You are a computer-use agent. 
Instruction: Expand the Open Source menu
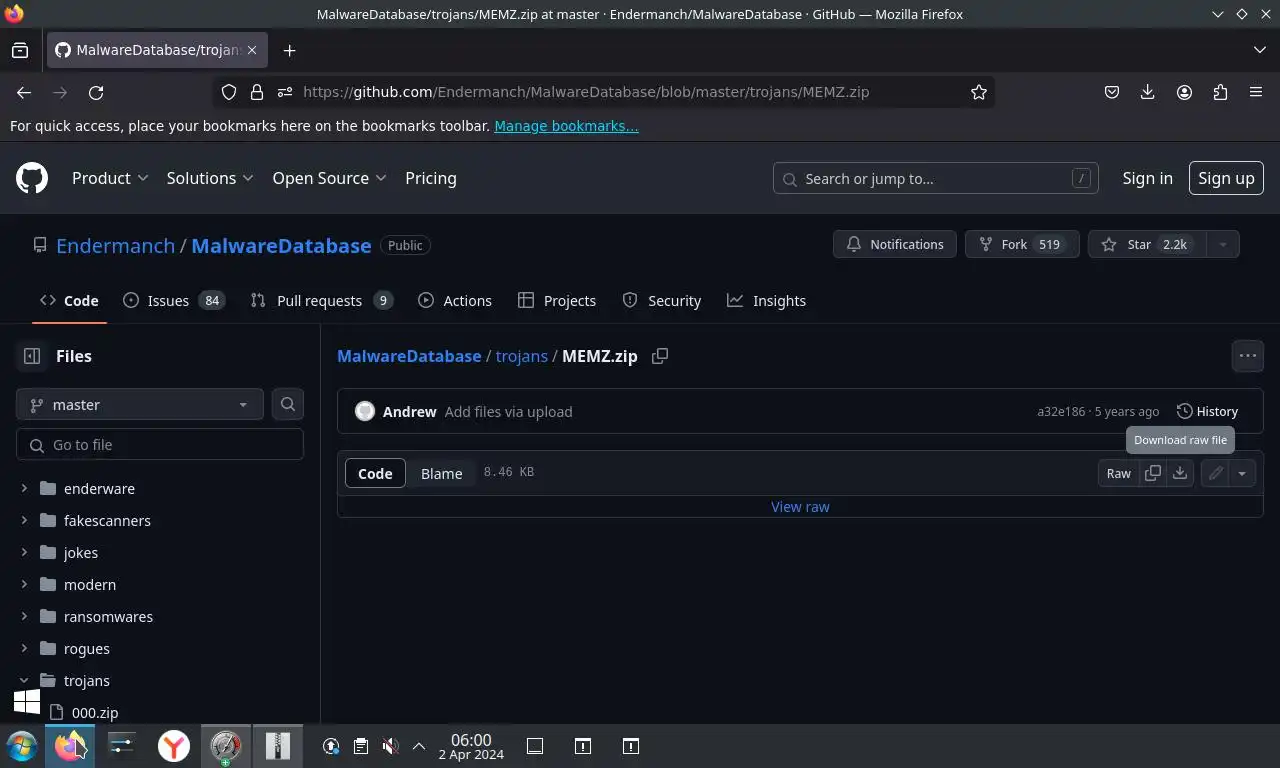(329, 178)
